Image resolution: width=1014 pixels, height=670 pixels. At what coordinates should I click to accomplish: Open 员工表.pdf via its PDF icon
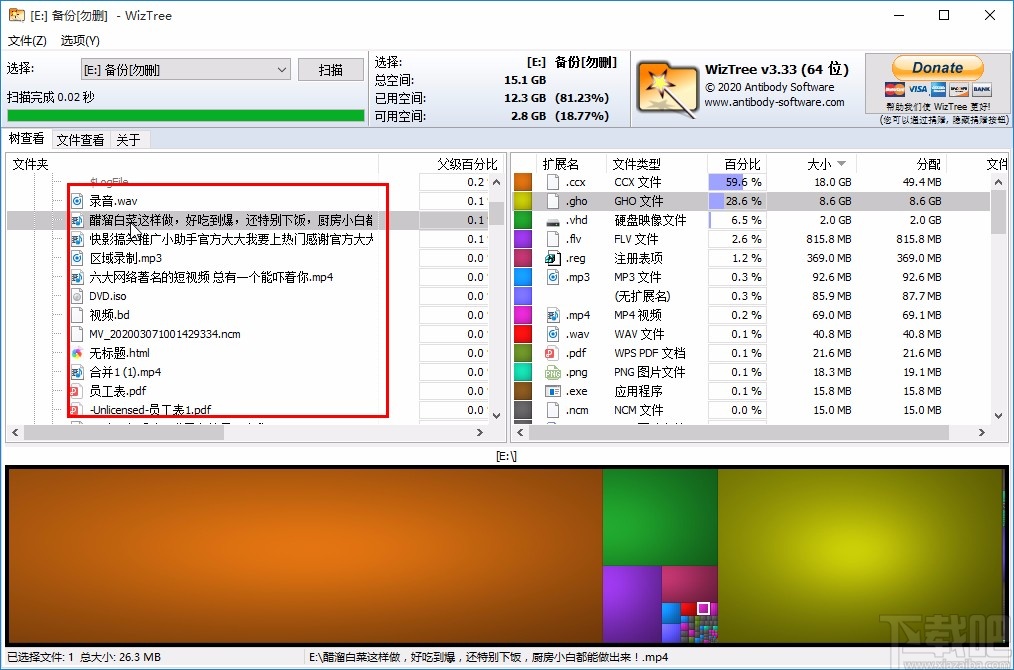(x=76, y=391)
